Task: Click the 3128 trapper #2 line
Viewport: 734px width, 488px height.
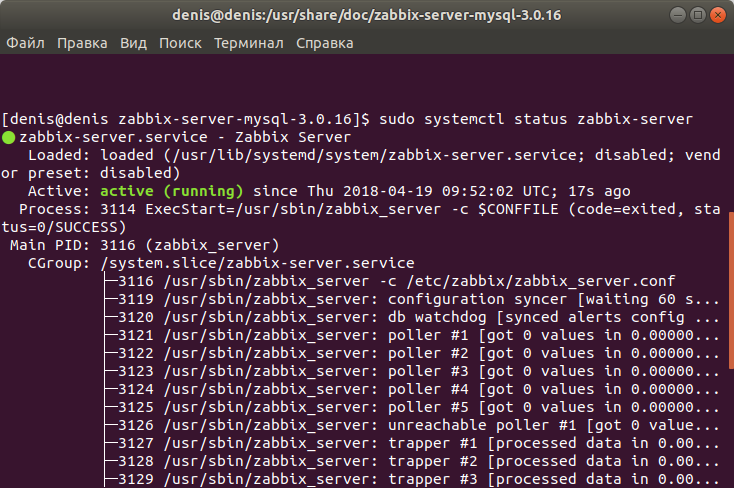Action: 418,461
